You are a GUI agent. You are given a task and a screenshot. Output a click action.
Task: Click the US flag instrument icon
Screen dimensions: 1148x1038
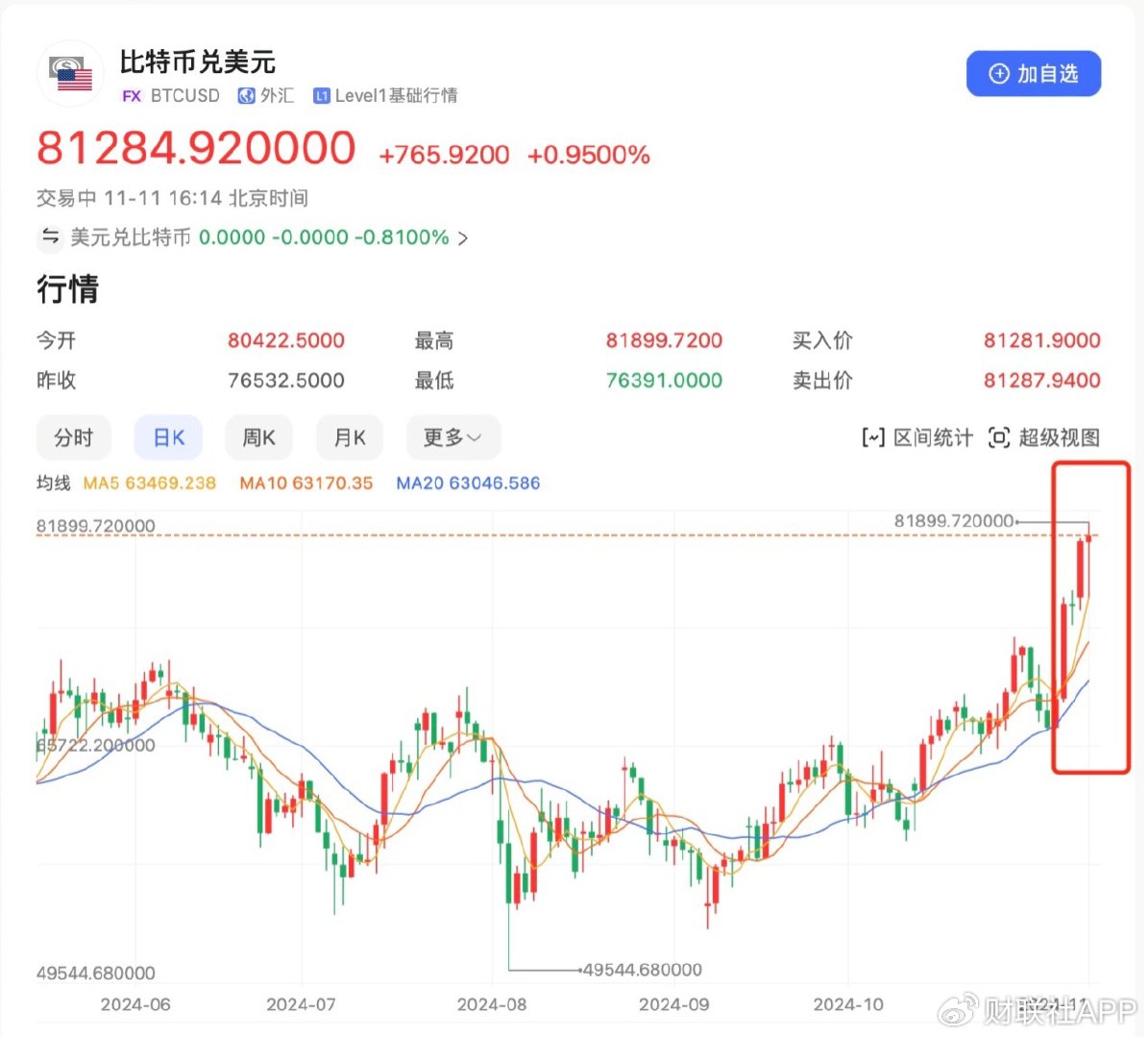(x=70, y=72)
